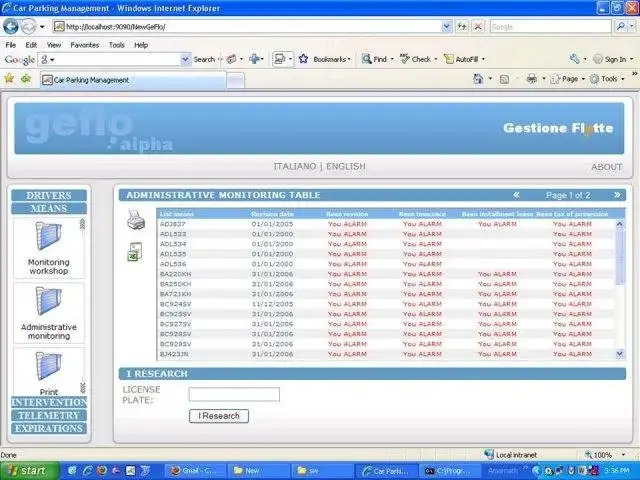Click the Refresh button next to address bar

462,27
